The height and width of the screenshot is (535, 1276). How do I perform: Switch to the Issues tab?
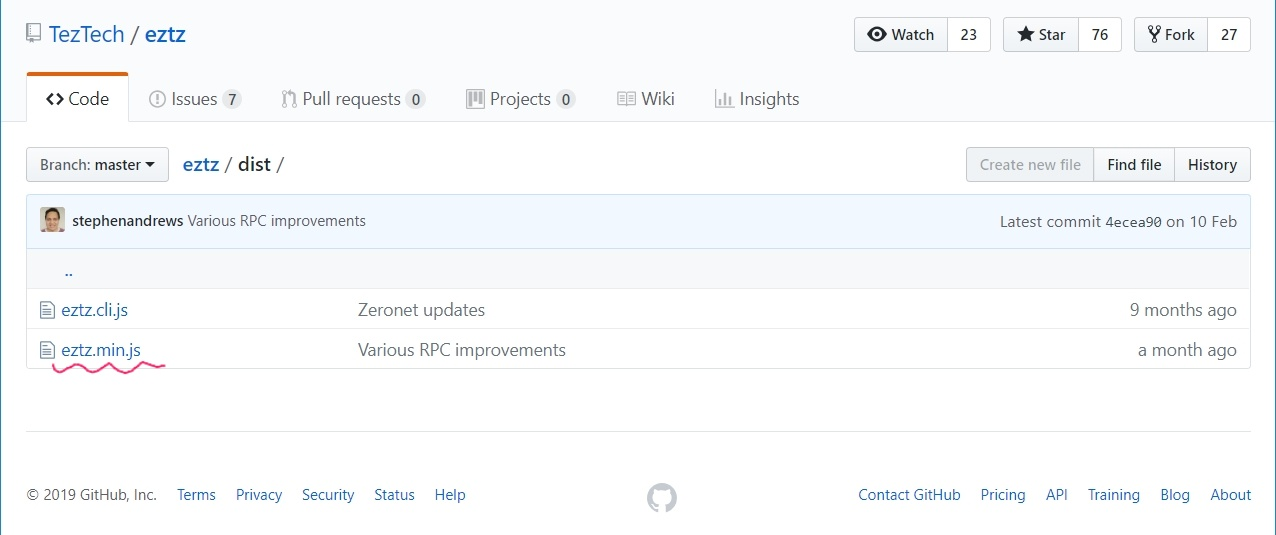pos(195,99)
